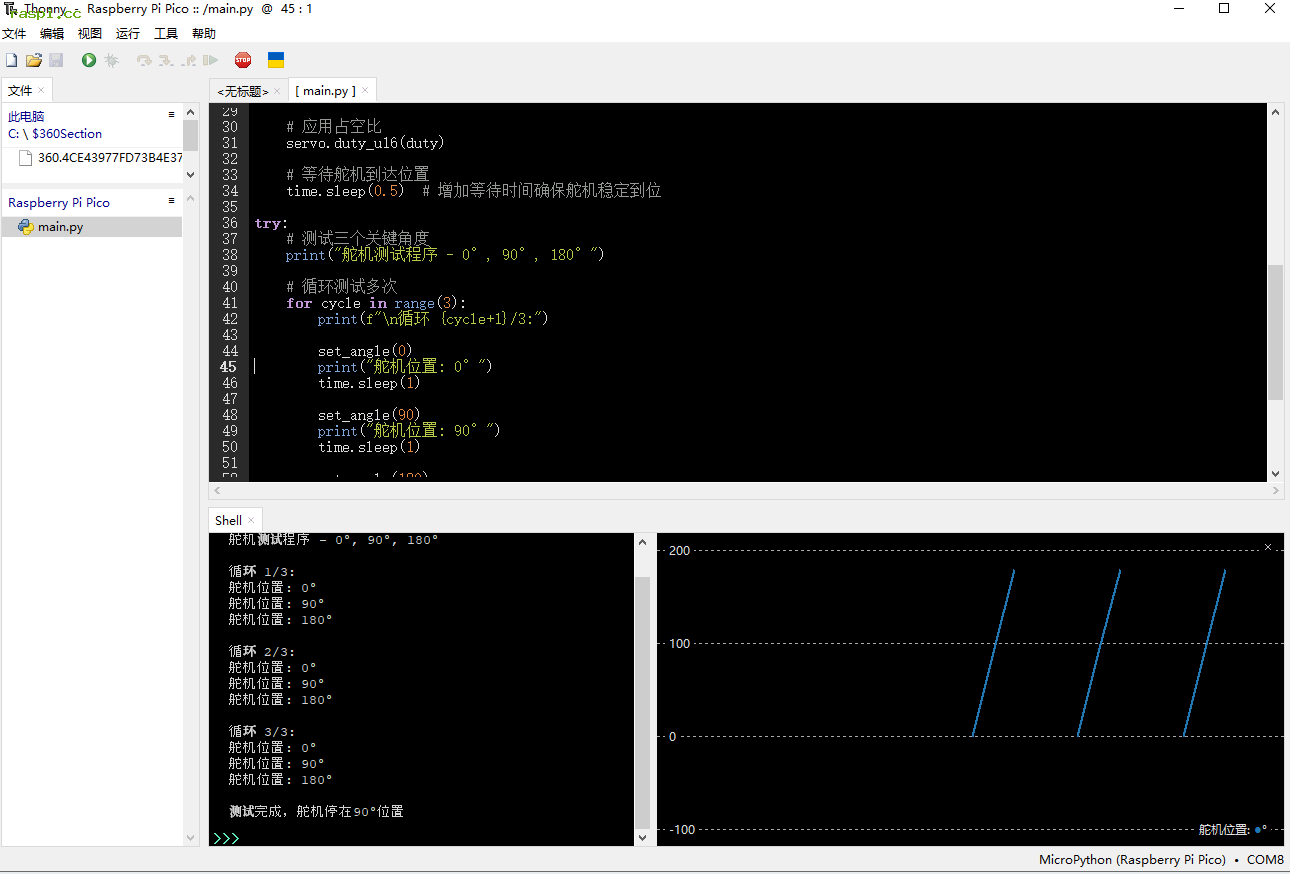Click the Ukraine flag icon

point(276,61)
